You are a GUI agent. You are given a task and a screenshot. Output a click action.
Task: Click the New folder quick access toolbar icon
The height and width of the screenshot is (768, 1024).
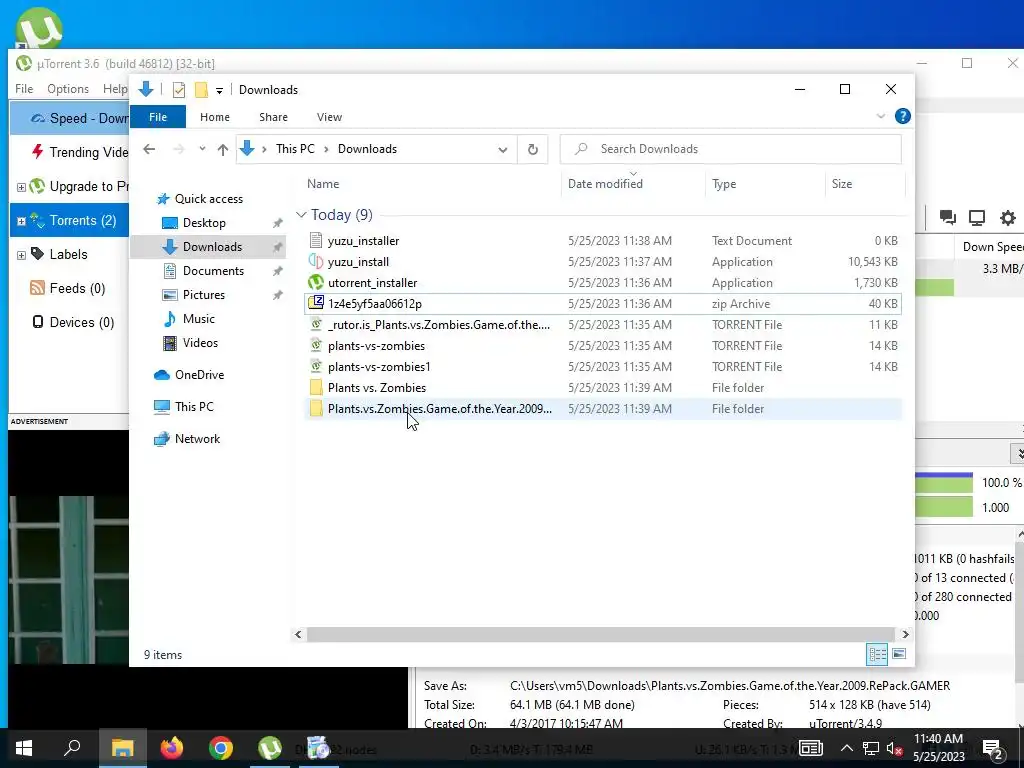(x=201, y=90)
